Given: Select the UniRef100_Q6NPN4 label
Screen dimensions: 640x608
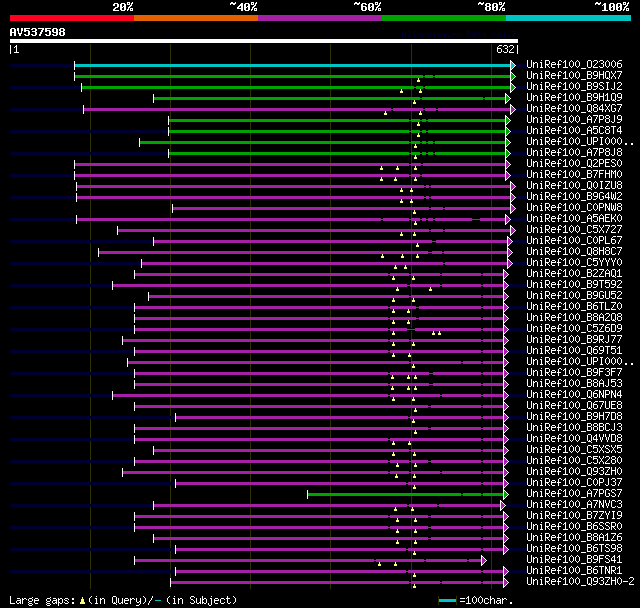Looking at the screenshot, I should [574, 395].
